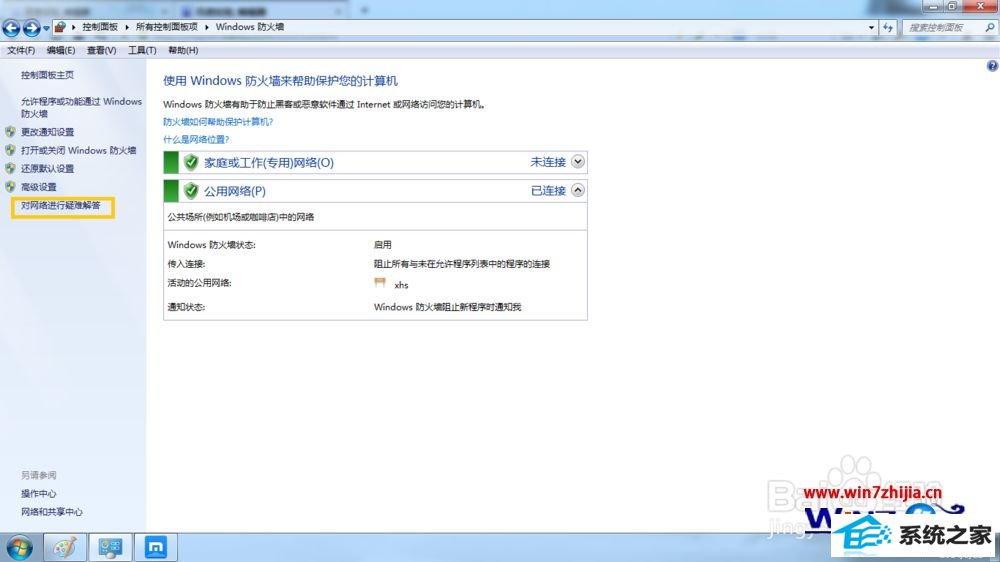Click green shield icon for 公用网络
Viewport: 1000px width, 562px height.
tap(191, 190)
